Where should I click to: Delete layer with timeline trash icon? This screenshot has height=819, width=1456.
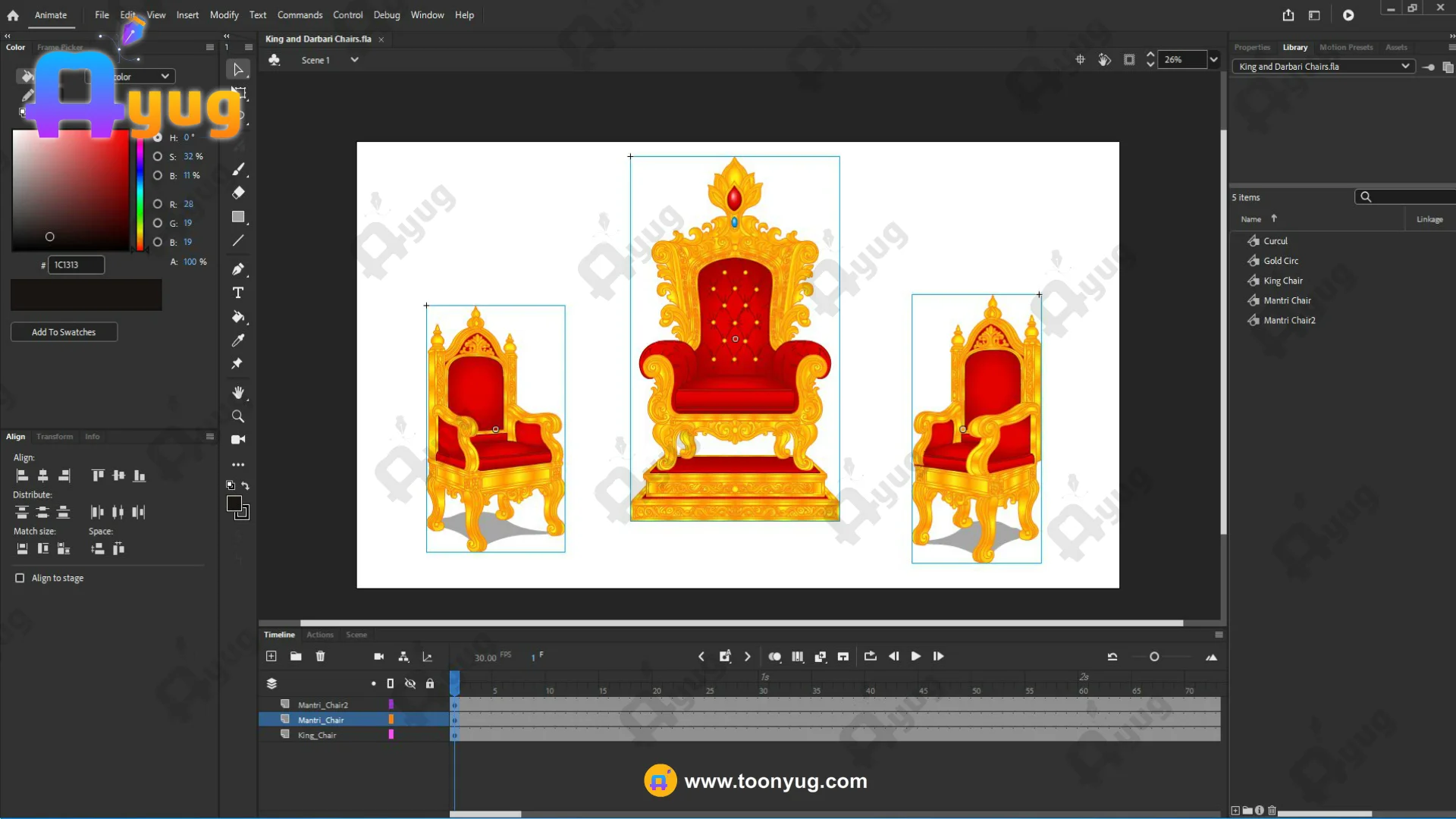(320, 657)
